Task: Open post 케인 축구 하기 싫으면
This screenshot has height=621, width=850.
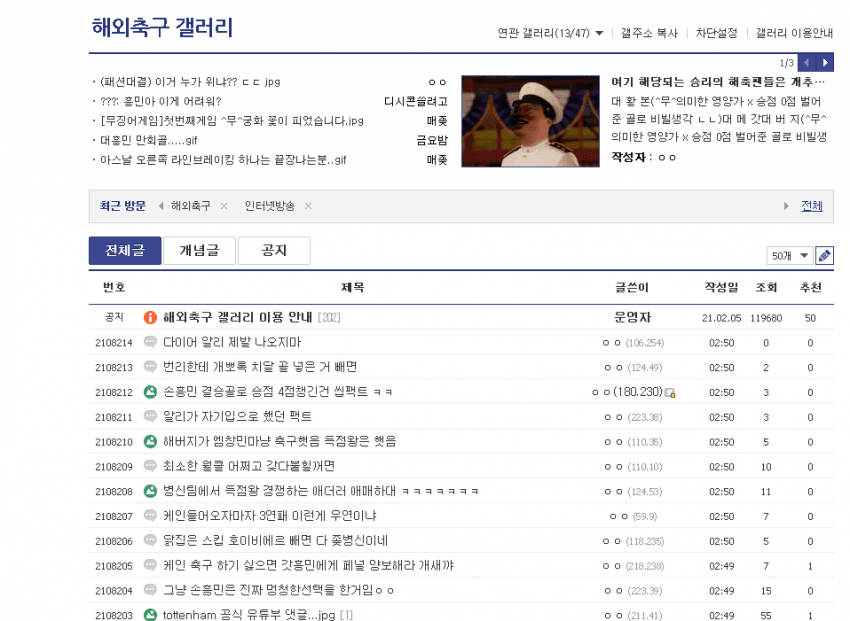Action: coord(308,566)
